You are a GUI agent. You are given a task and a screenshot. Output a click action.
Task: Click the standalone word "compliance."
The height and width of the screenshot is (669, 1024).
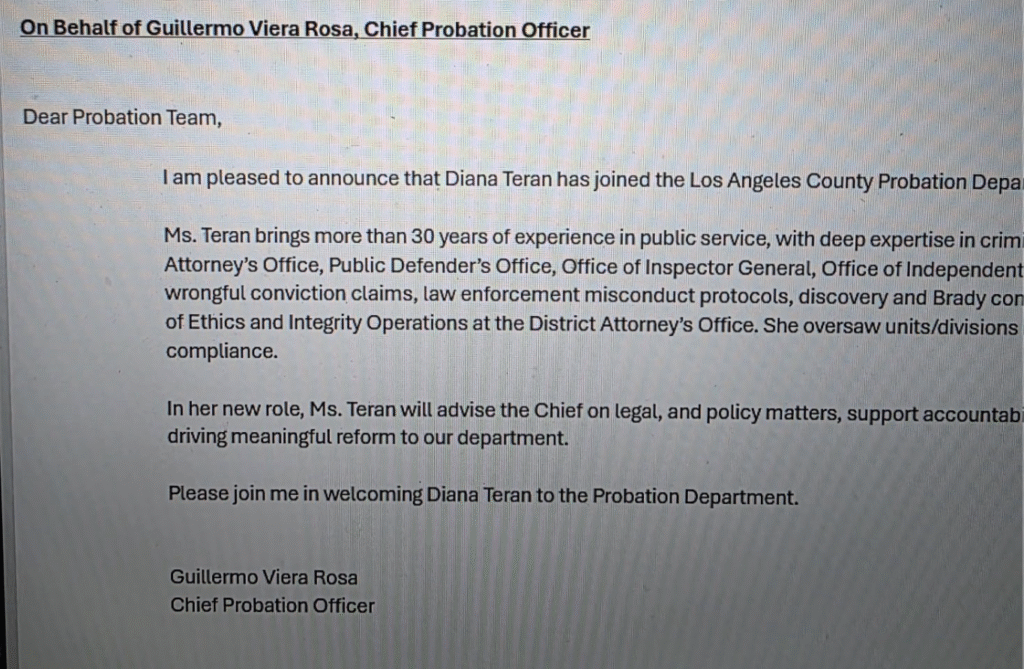pyautogui.click(x=222, y=352)
